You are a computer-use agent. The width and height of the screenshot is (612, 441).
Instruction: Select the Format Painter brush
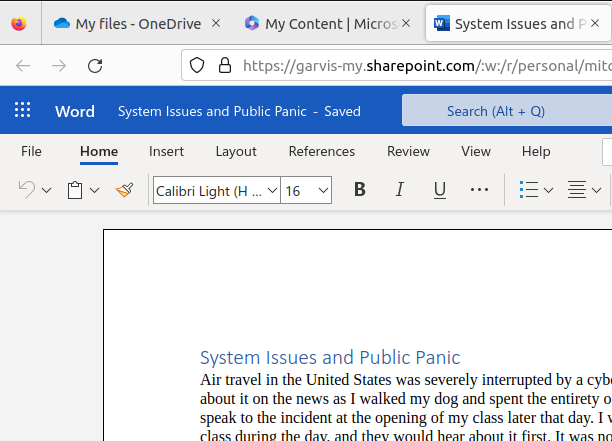point(124,190)
